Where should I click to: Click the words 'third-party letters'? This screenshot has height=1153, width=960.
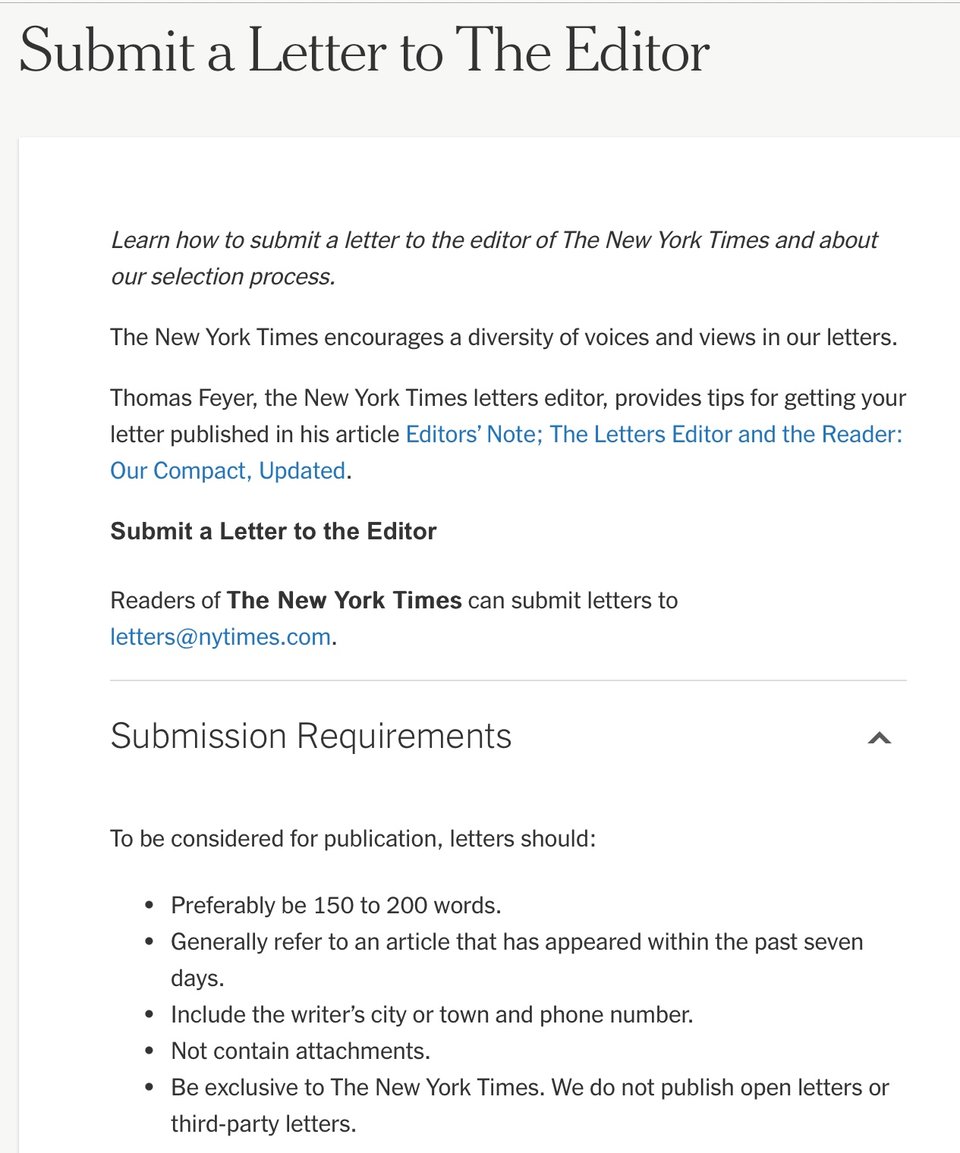[262, 1124]
